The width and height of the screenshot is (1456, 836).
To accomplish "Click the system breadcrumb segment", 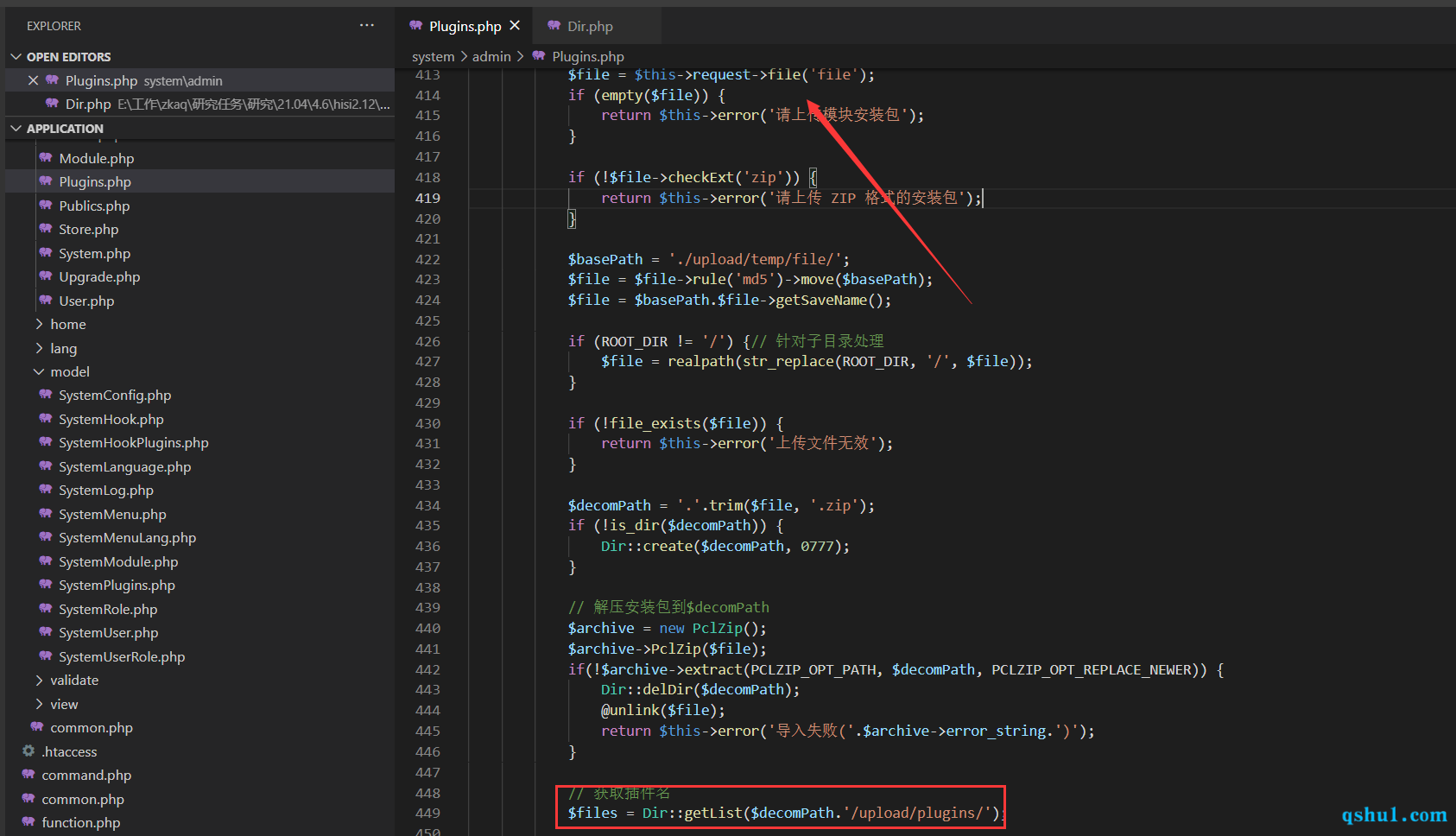I will [x=433, y=57].
